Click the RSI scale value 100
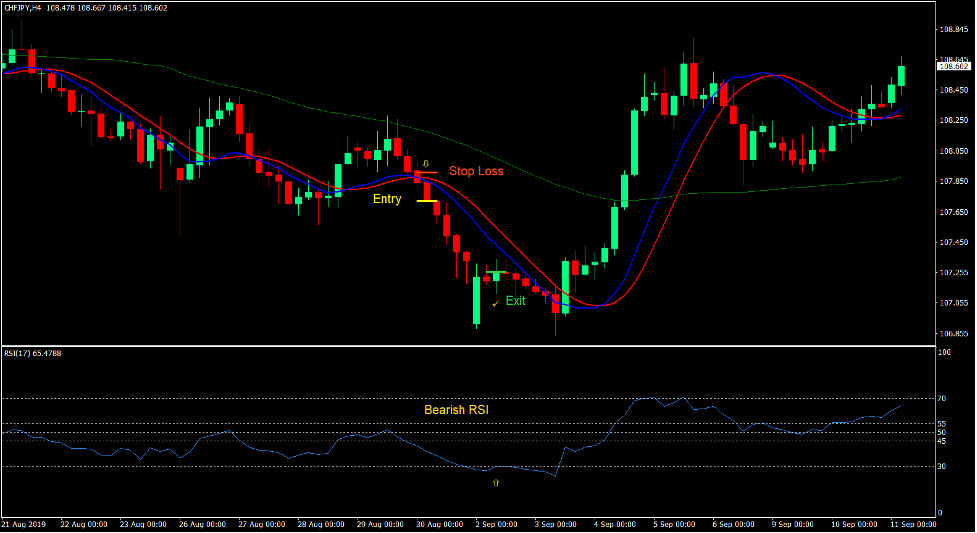The height and width of the screenshot is (533, 977). 944,352
